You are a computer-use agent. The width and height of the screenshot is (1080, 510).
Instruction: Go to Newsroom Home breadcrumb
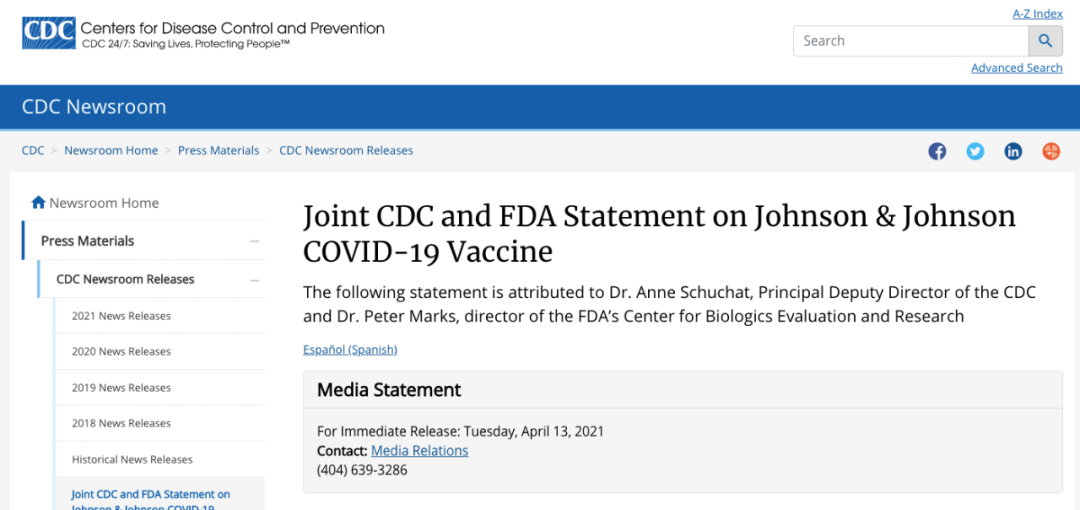coord(111,150)
